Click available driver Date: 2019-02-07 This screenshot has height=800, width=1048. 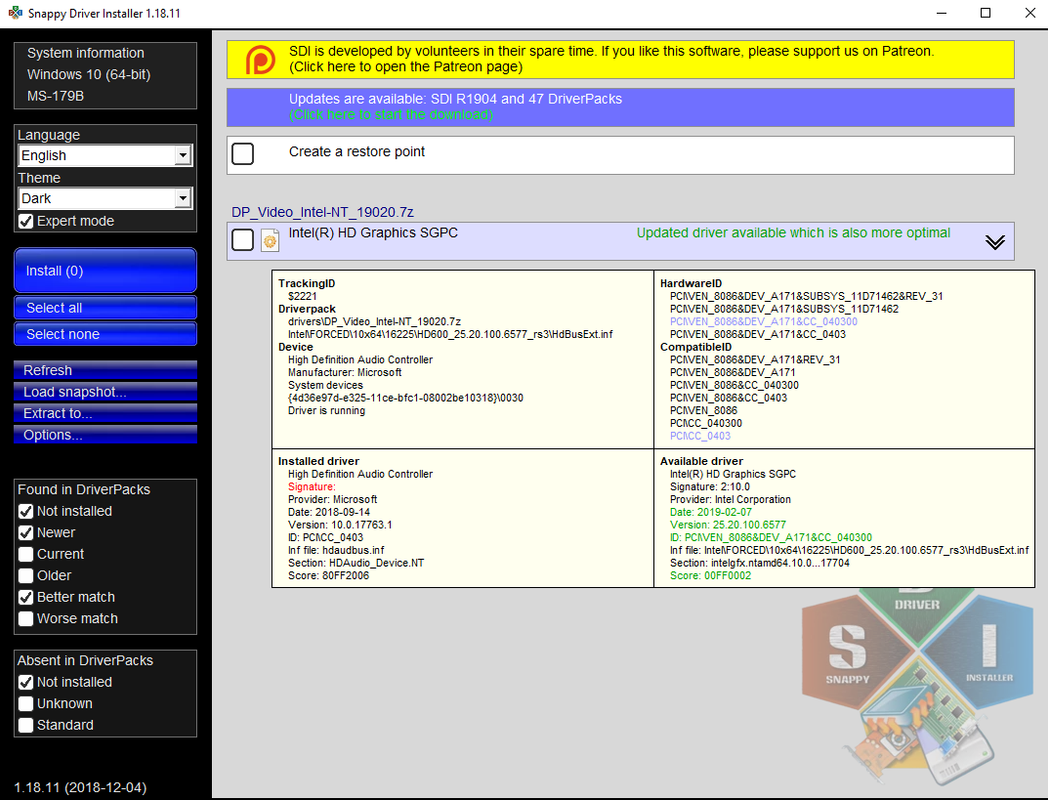point(710,512)
